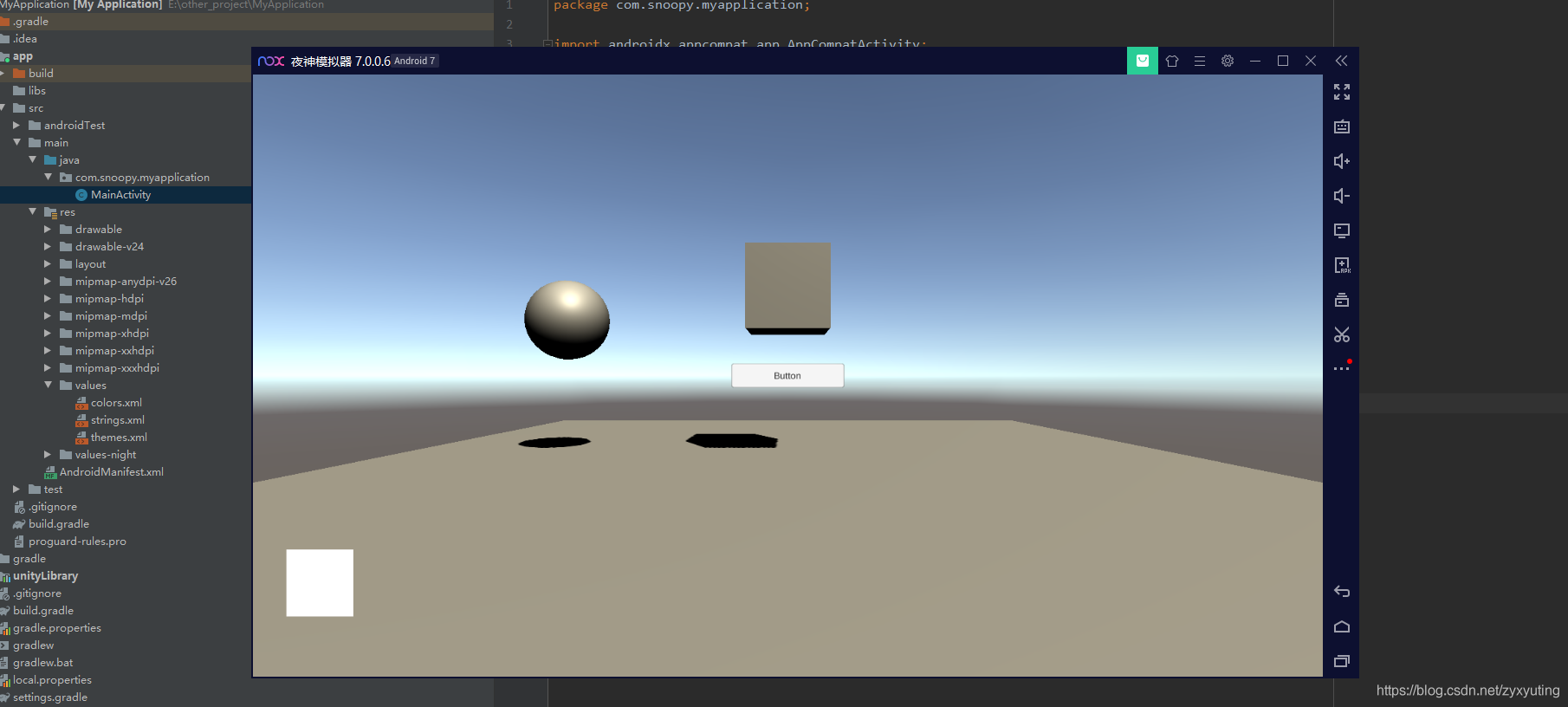Collapse the main folder in project tree
The width and height of the screenshot is (1568, 707).
16,142
